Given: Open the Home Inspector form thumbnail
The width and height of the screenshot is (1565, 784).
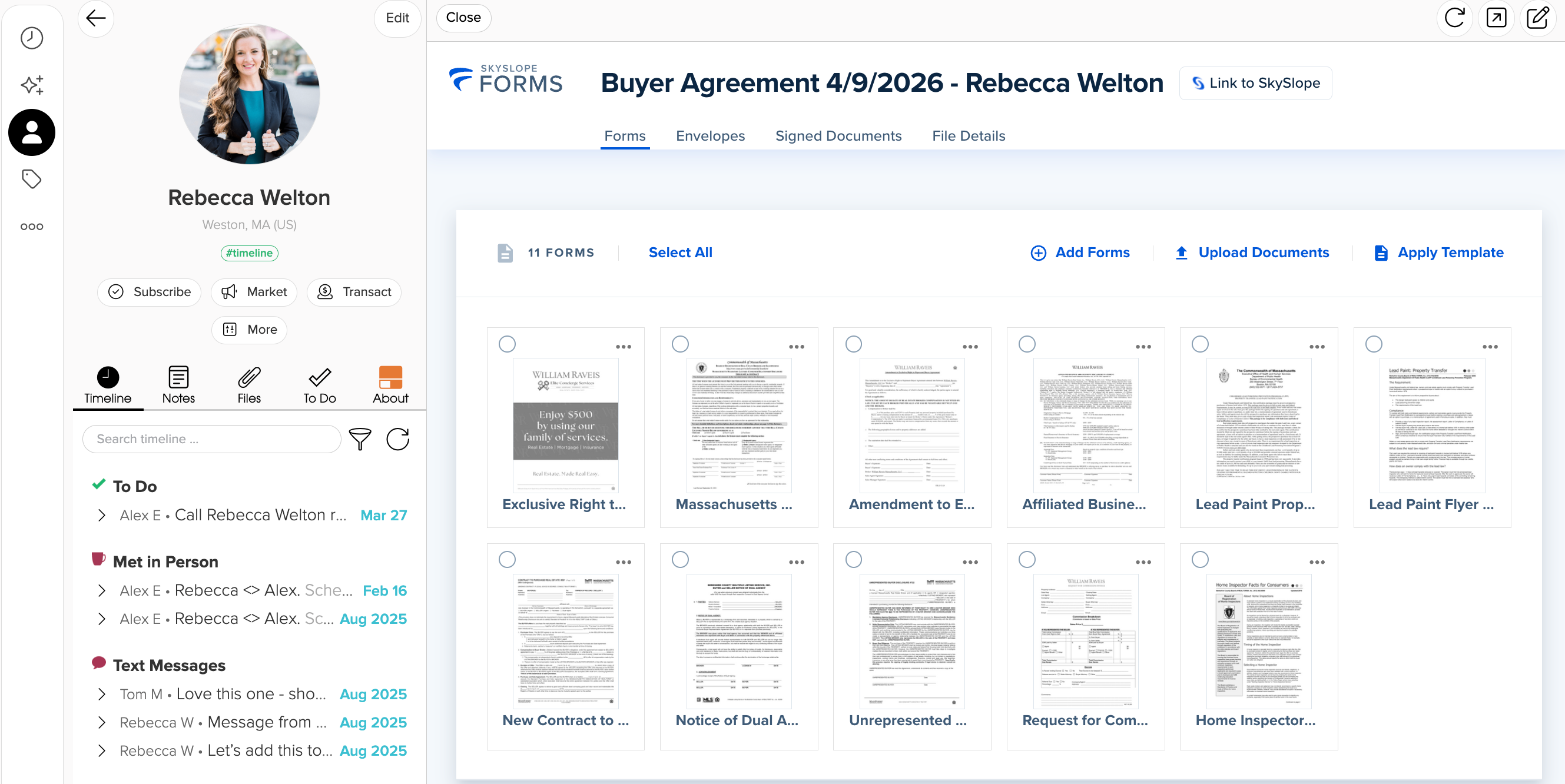Looking at the screenshot, I should (1258, 642).
